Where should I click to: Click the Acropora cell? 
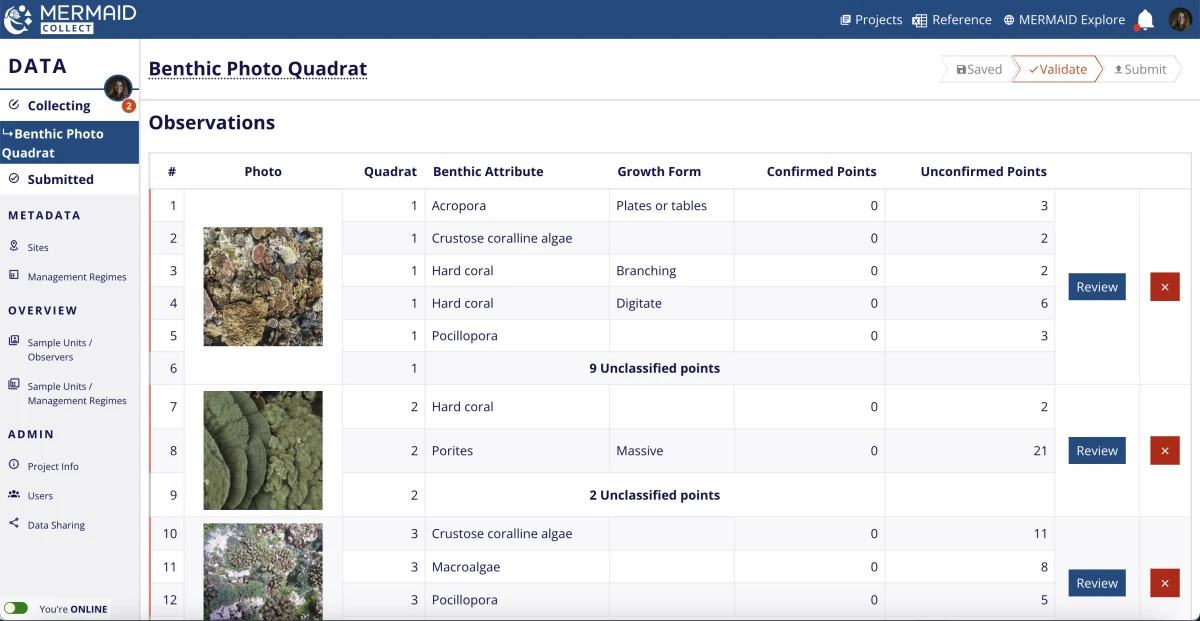tap(517, 206)
